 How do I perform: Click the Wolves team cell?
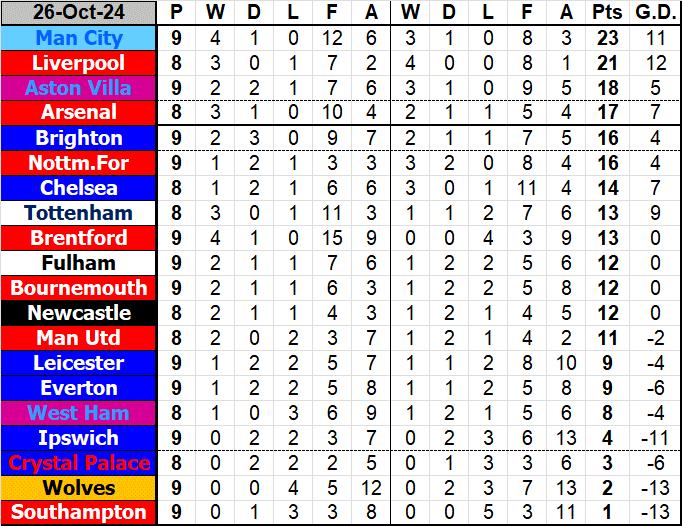click(79, 488)
